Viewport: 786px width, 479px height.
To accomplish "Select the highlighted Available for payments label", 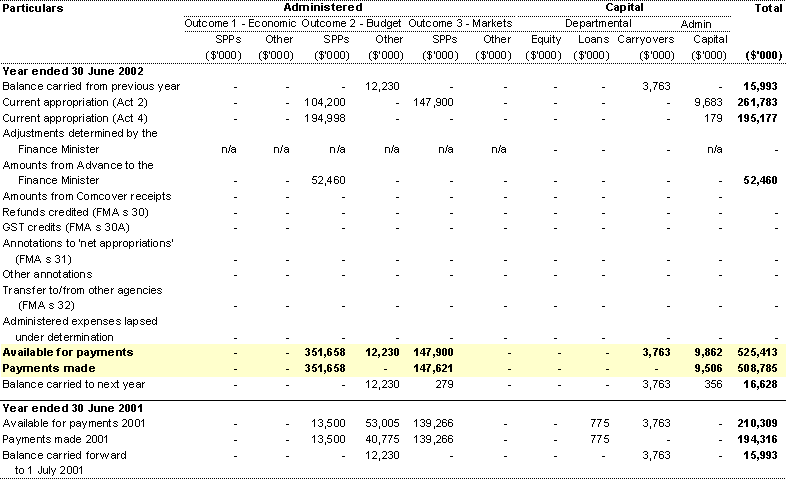I will point(68,353).
